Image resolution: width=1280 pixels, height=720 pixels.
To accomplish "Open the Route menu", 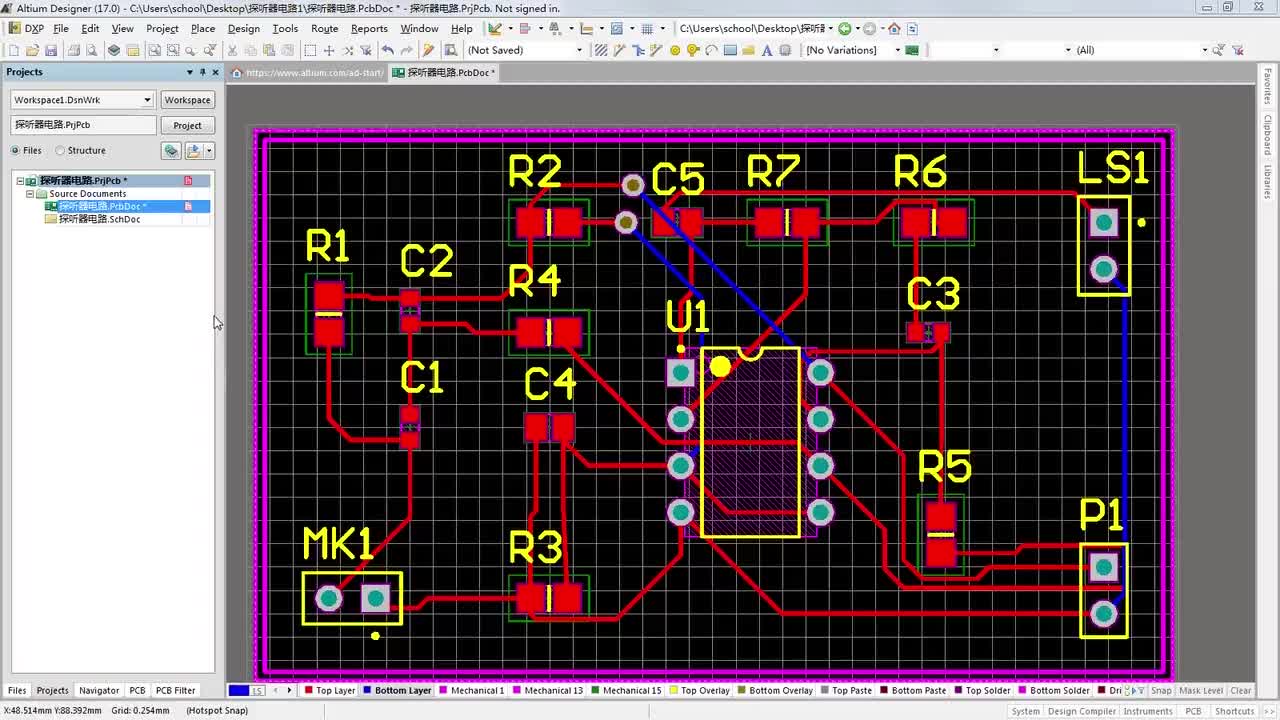I will [x=325, y=28].
